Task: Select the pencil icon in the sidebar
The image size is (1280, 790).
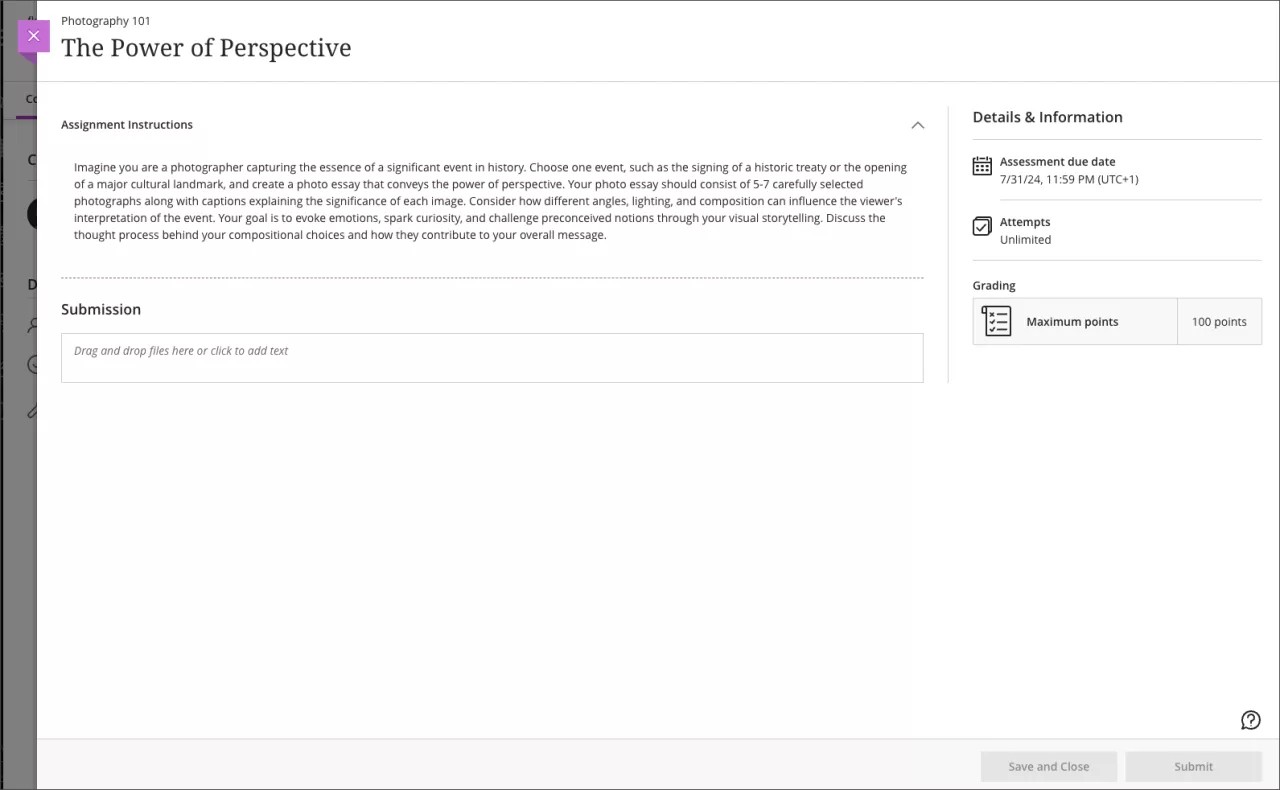Action: (31, 409)
